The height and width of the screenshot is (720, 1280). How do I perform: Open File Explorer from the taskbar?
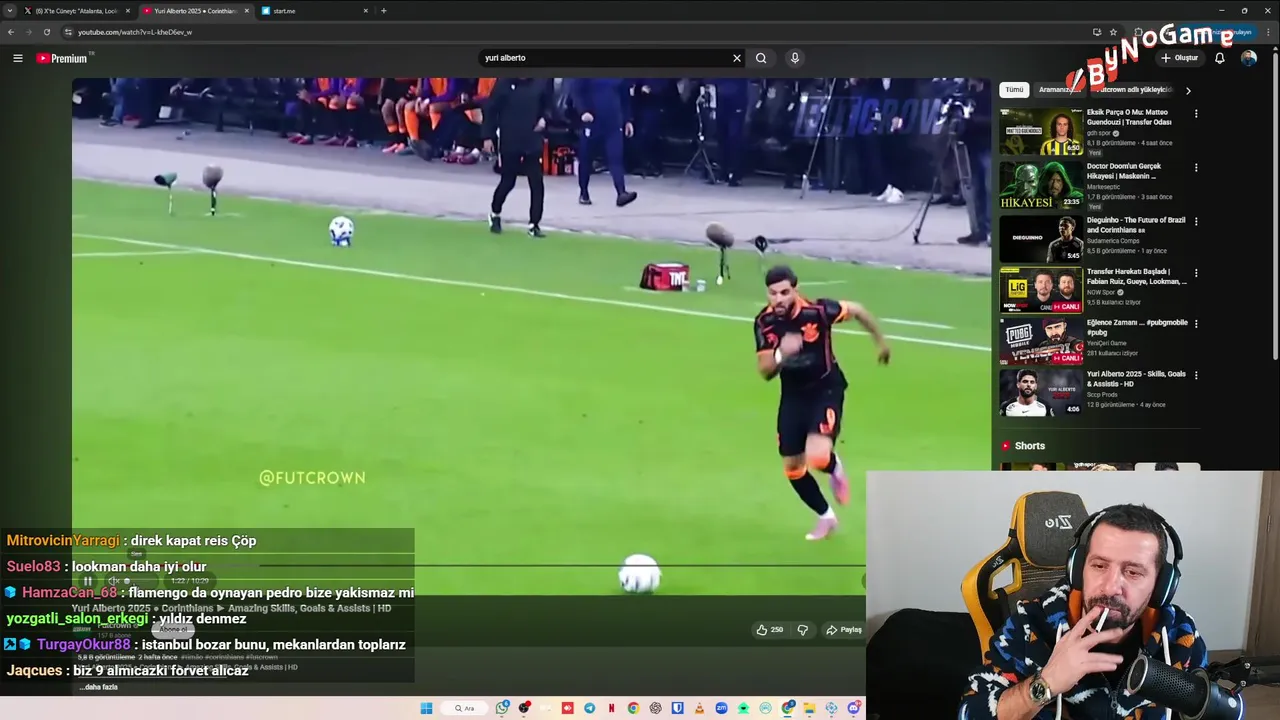click(x=809, y=708)
